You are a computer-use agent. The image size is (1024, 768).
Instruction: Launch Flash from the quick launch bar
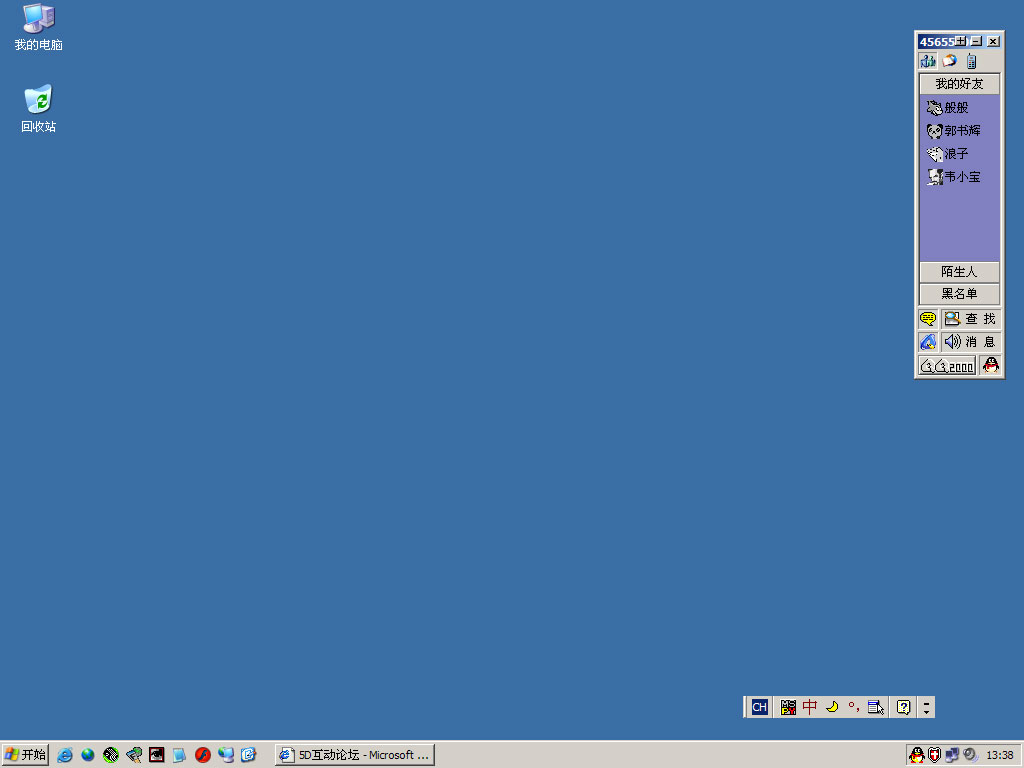(x=203, y=755)
